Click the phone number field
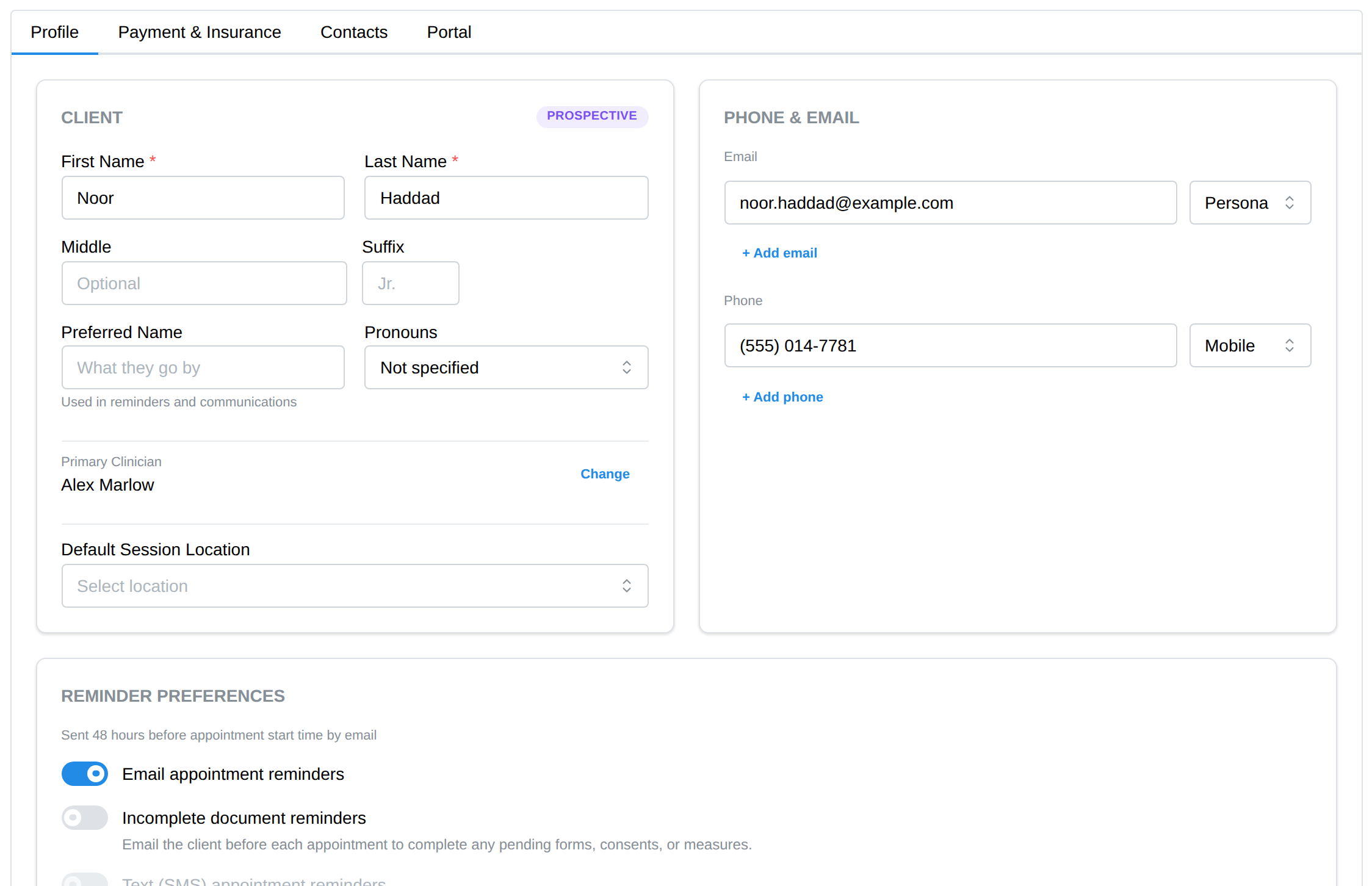This screenshot has height=886, width=1372. click(x=951, y=345)
